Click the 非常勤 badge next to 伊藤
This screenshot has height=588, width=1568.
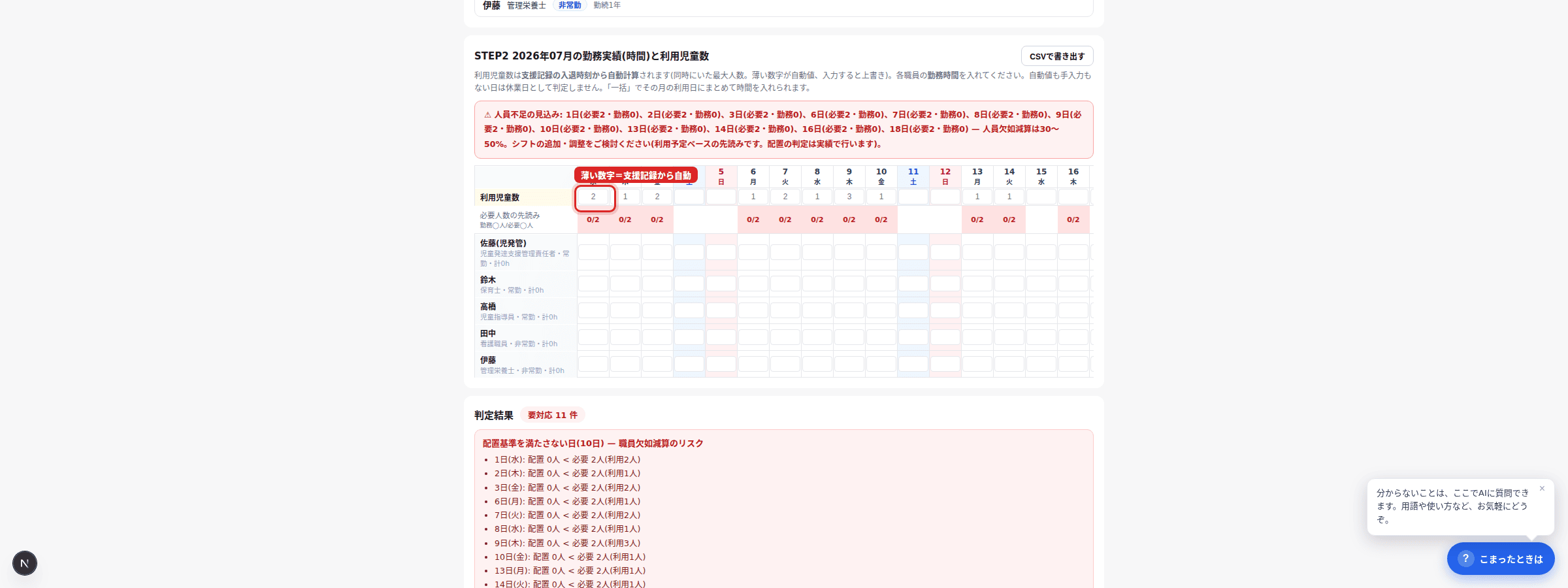pos(570,5)
